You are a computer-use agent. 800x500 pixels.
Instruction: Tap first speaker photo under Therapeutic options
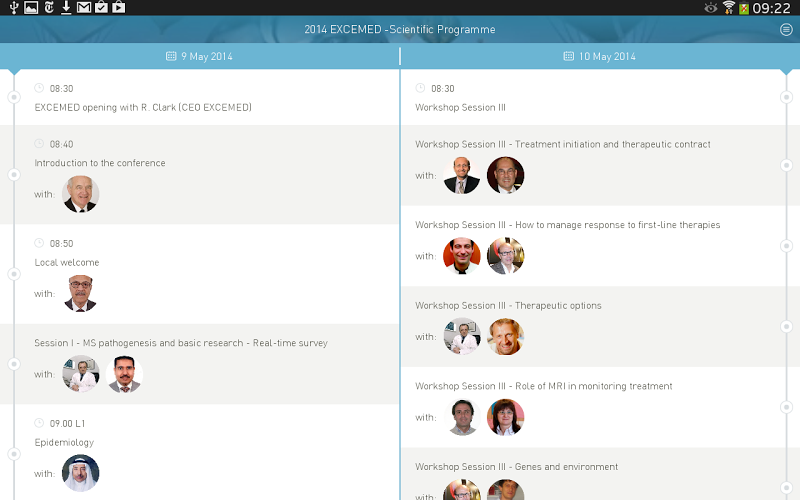coord(462,336)
